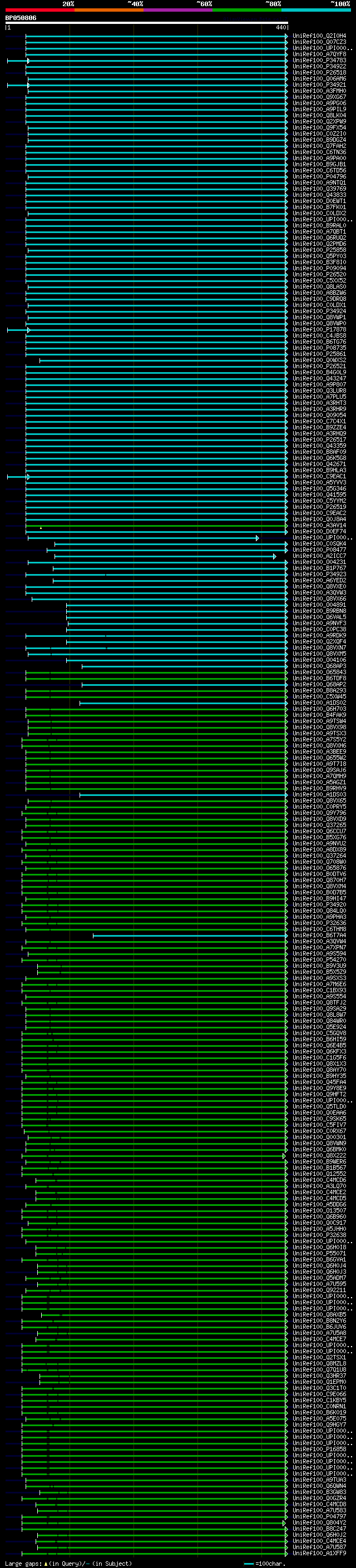Viewport: 356px width, 1568px height.
Task: Click the cyan ~100% identity color bar
Action: point(317,10)
